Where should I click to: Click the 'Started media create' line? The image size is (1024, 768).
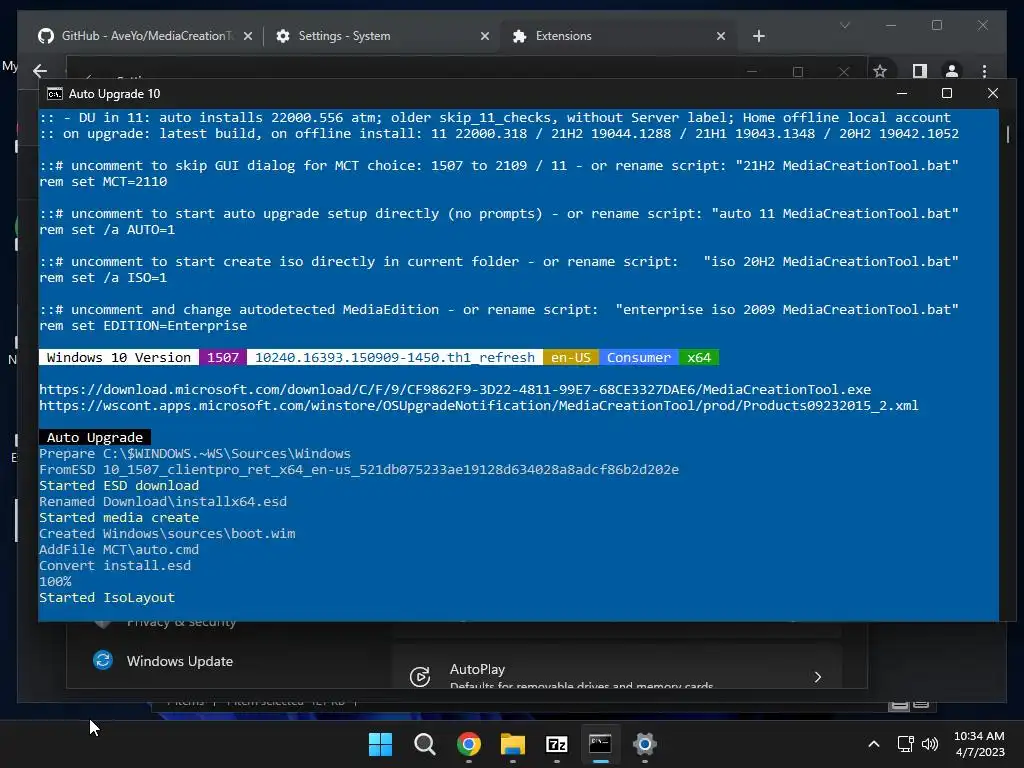119,517
